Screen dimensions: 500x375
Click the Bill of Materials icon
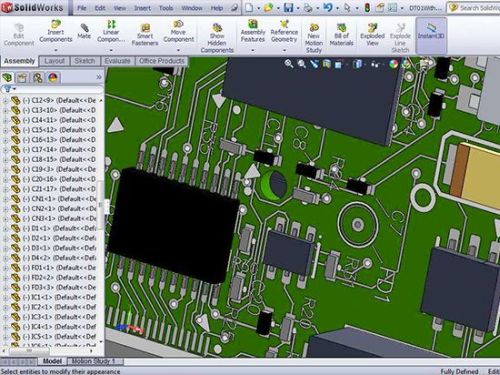(341, 35)
